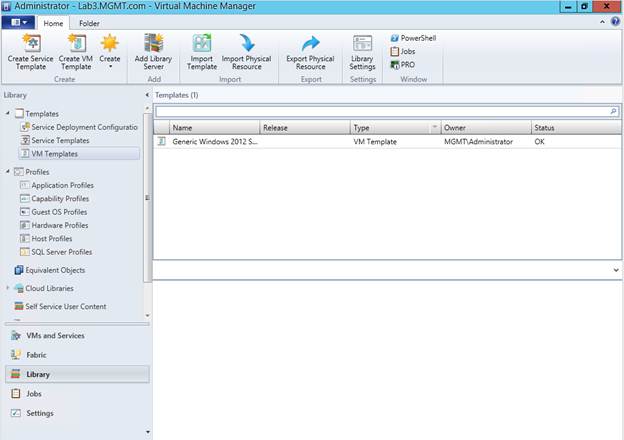Sort by Name column header
This screenshot has height=440, width=624.
(214, 128)
